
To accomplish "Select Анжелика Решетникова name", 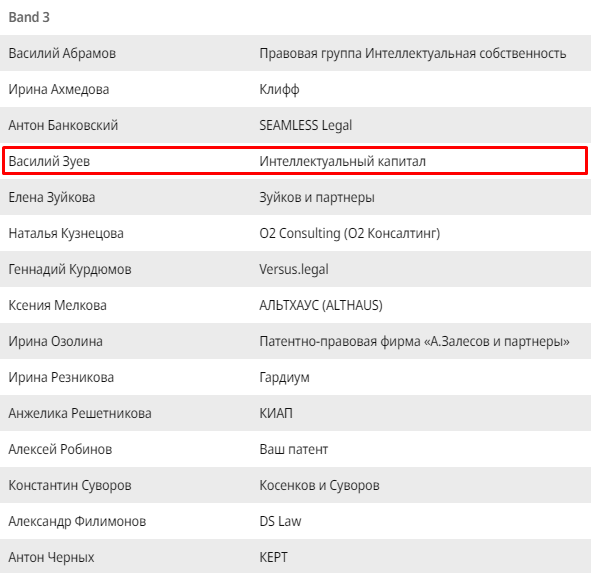I will point(80,413).
